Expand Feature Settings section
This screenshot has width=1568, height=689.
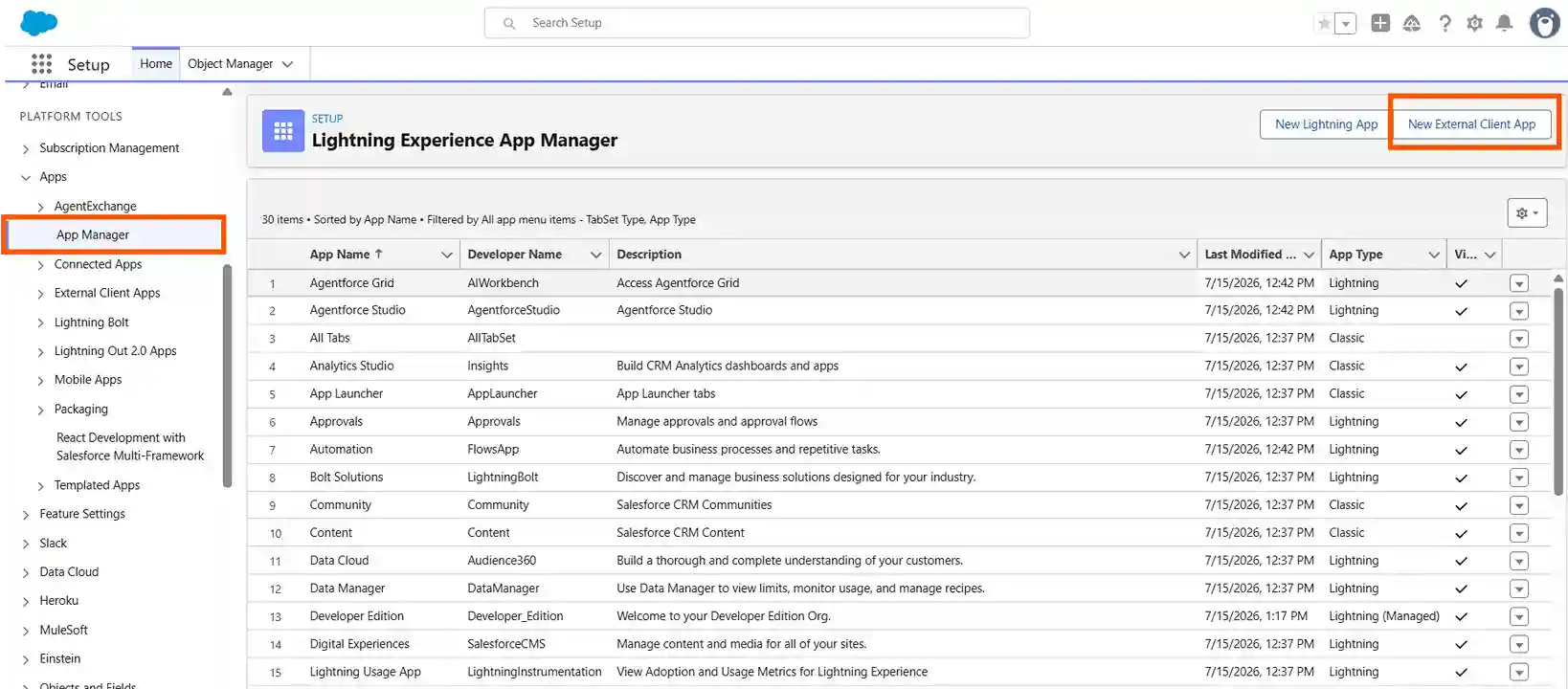pos(26,515)
